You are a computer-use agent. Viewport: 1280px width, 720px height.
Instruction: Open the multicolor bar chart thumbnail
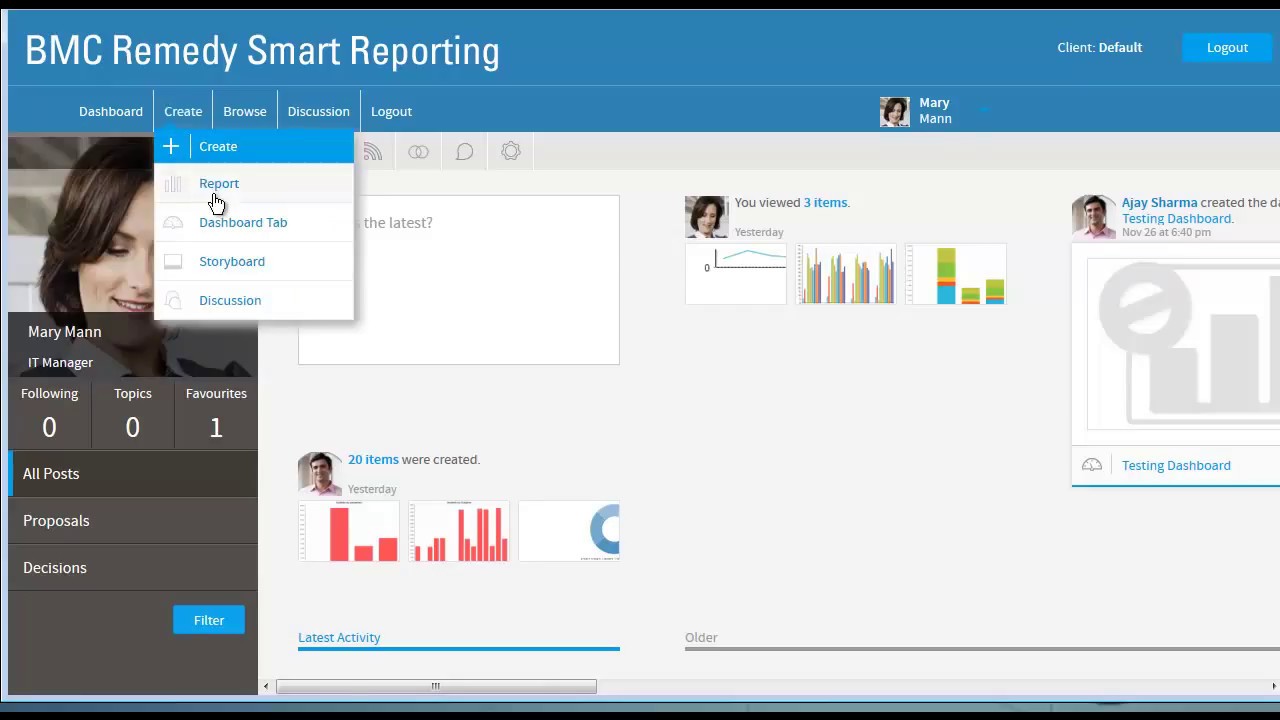click(846, 274)
